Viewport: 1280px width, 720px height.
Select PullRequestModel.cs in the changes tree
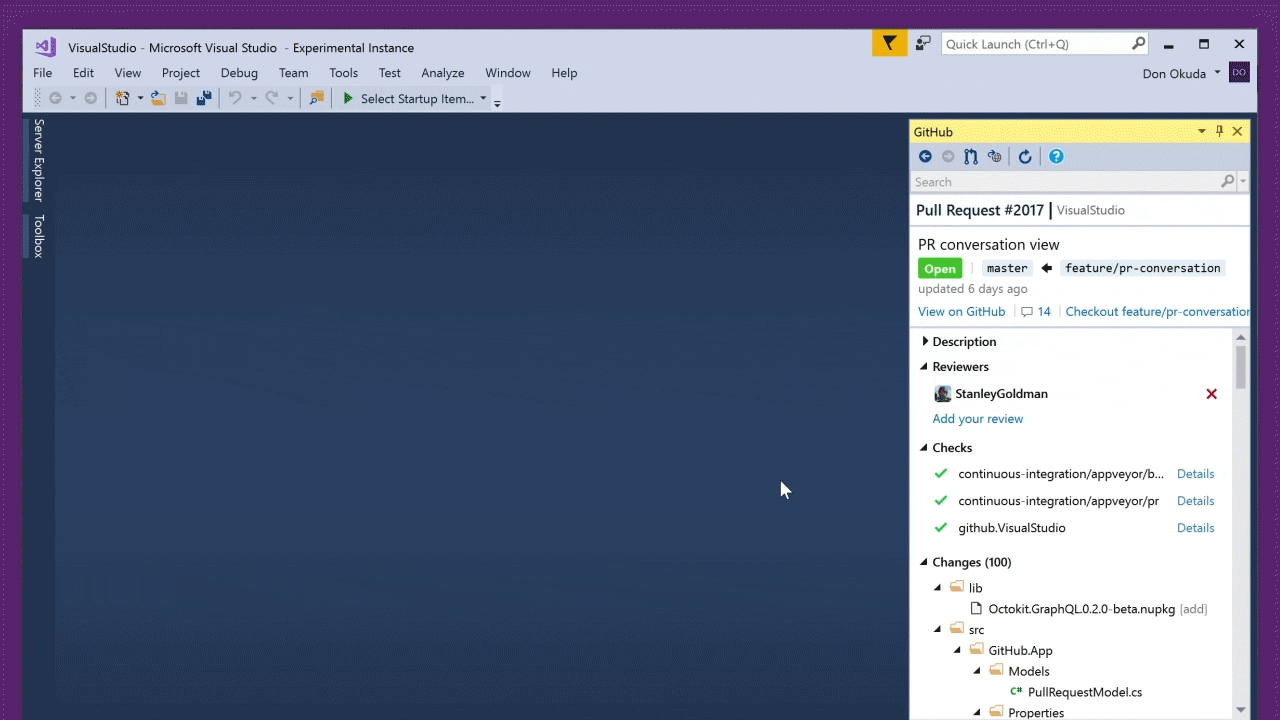click(x=1085, y=692)
